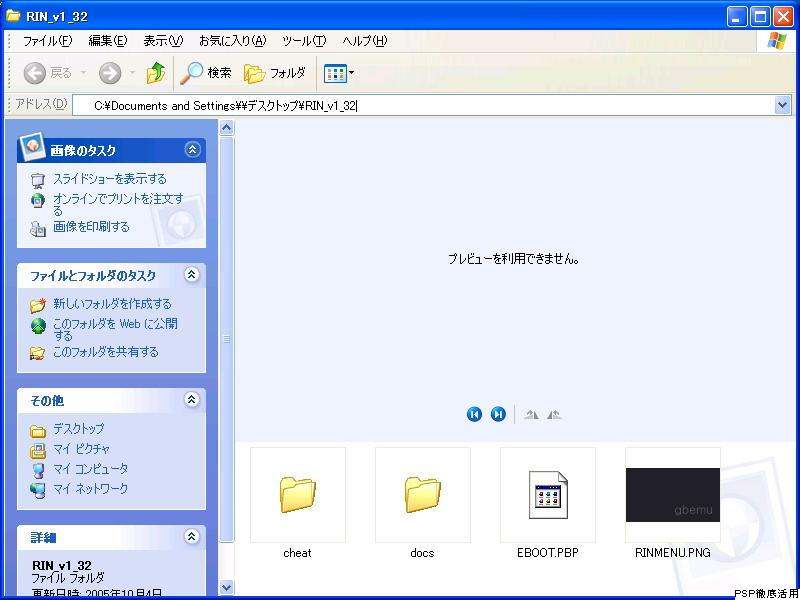This screenshot has height=600, width=800.
Task: Click 新しいフォルダを作成する link
Action: point(112,304)
